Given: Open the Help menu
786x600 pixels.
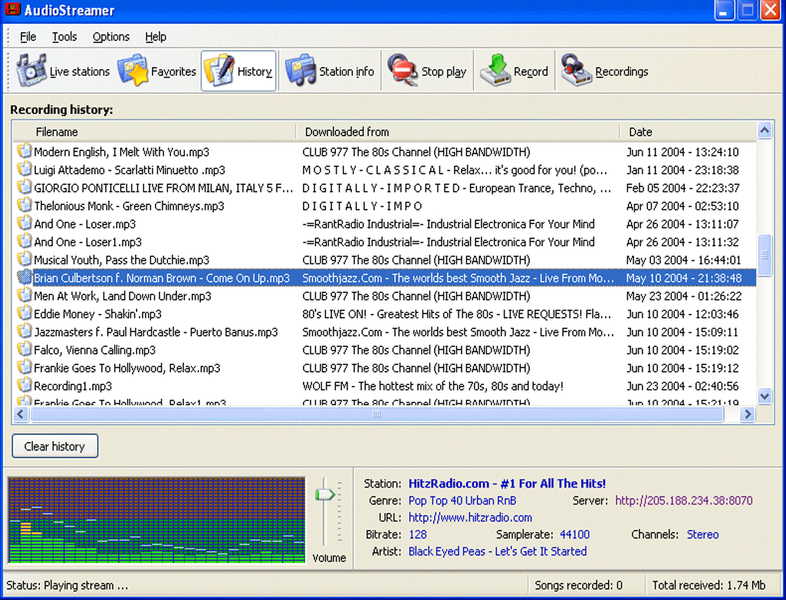Looking at the screenshot, I should [x=155, y=37].
